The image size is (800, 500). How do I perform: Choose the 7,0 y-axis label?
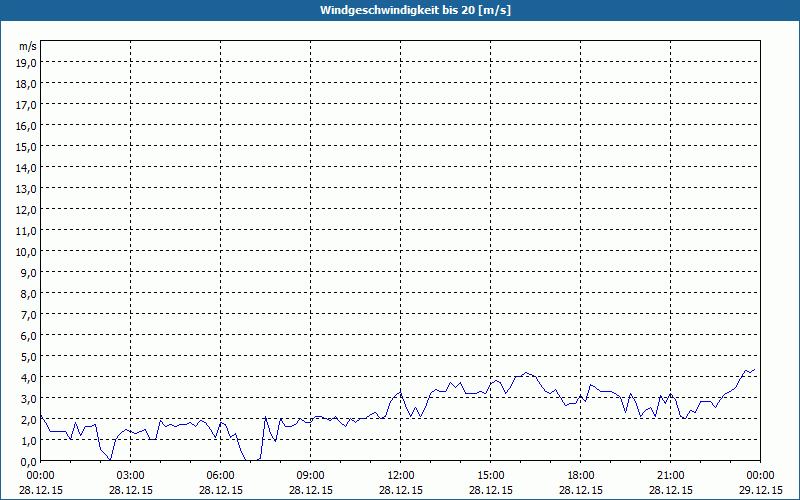point(30,315)
